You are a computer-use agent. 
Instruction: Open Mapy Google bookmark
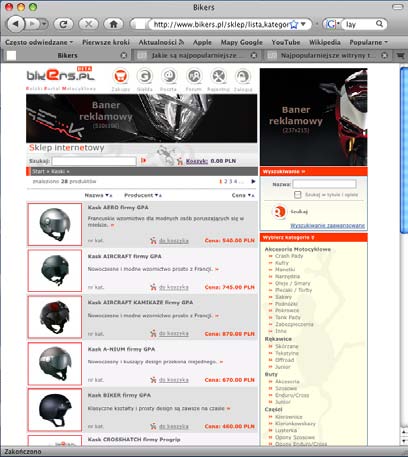[x=242, y=42]
